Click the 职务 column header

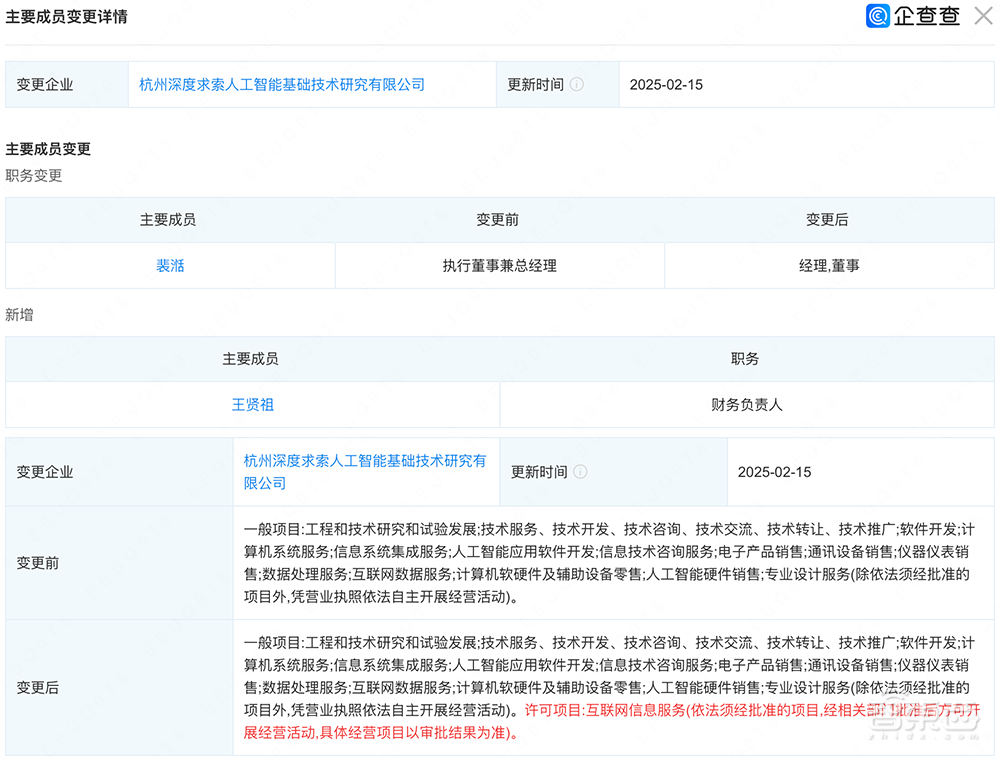747,358
